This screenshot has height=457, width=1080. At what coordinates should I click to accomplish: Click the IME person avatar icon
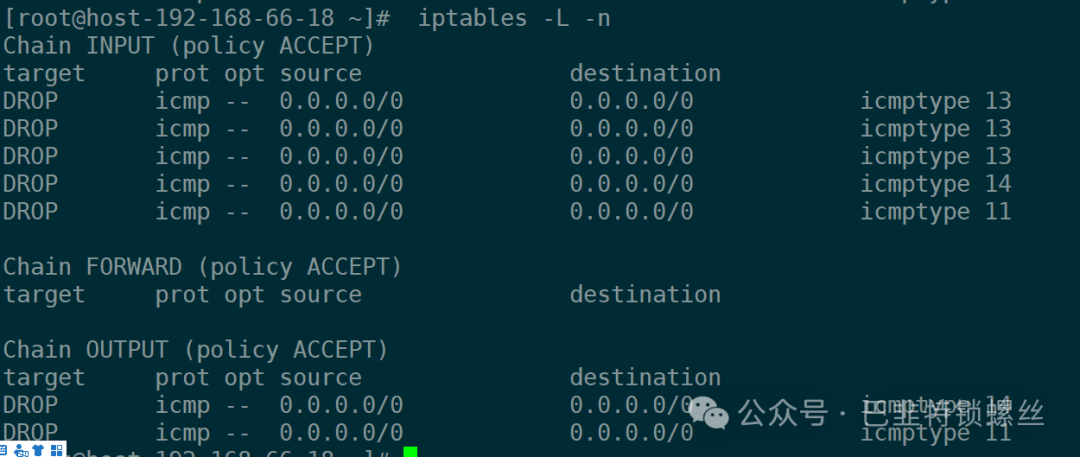tap(20, 450)
